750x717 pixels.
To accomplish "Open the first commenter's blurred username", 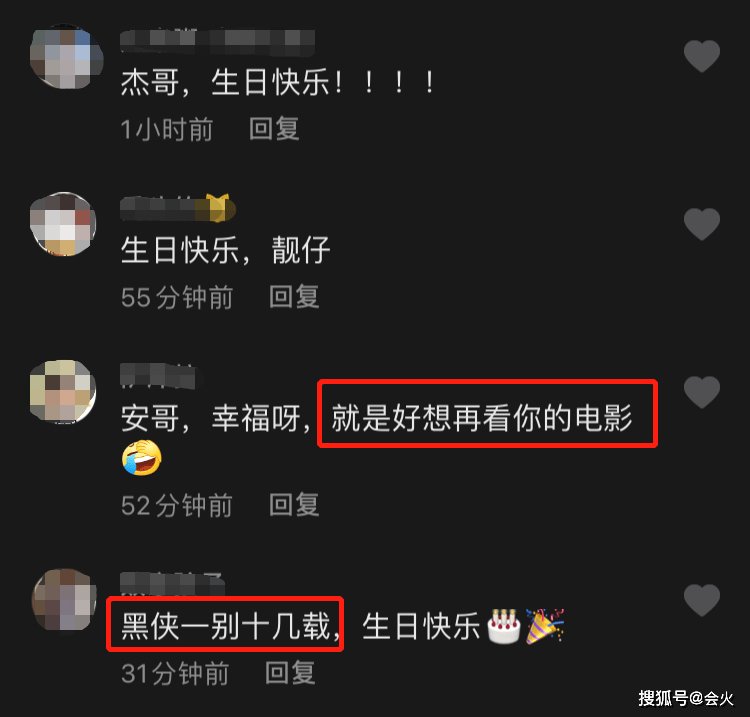I will tap(218, 42).
